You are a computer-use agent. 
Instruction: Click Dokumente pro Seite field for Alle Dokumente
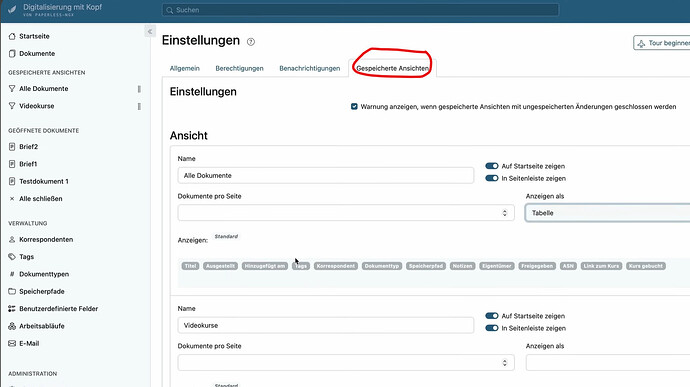(x=346, y=213)
